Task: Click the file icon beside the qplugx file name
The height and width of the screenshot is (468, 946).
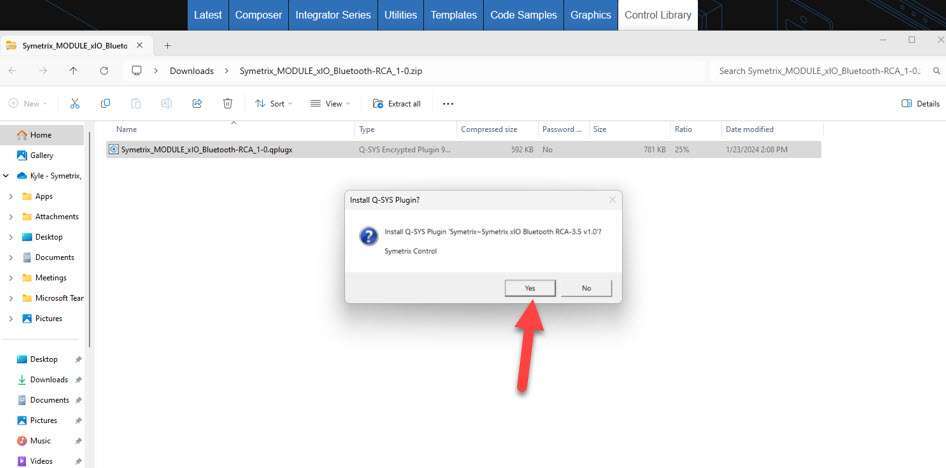Action: click(x=113, y=150)
